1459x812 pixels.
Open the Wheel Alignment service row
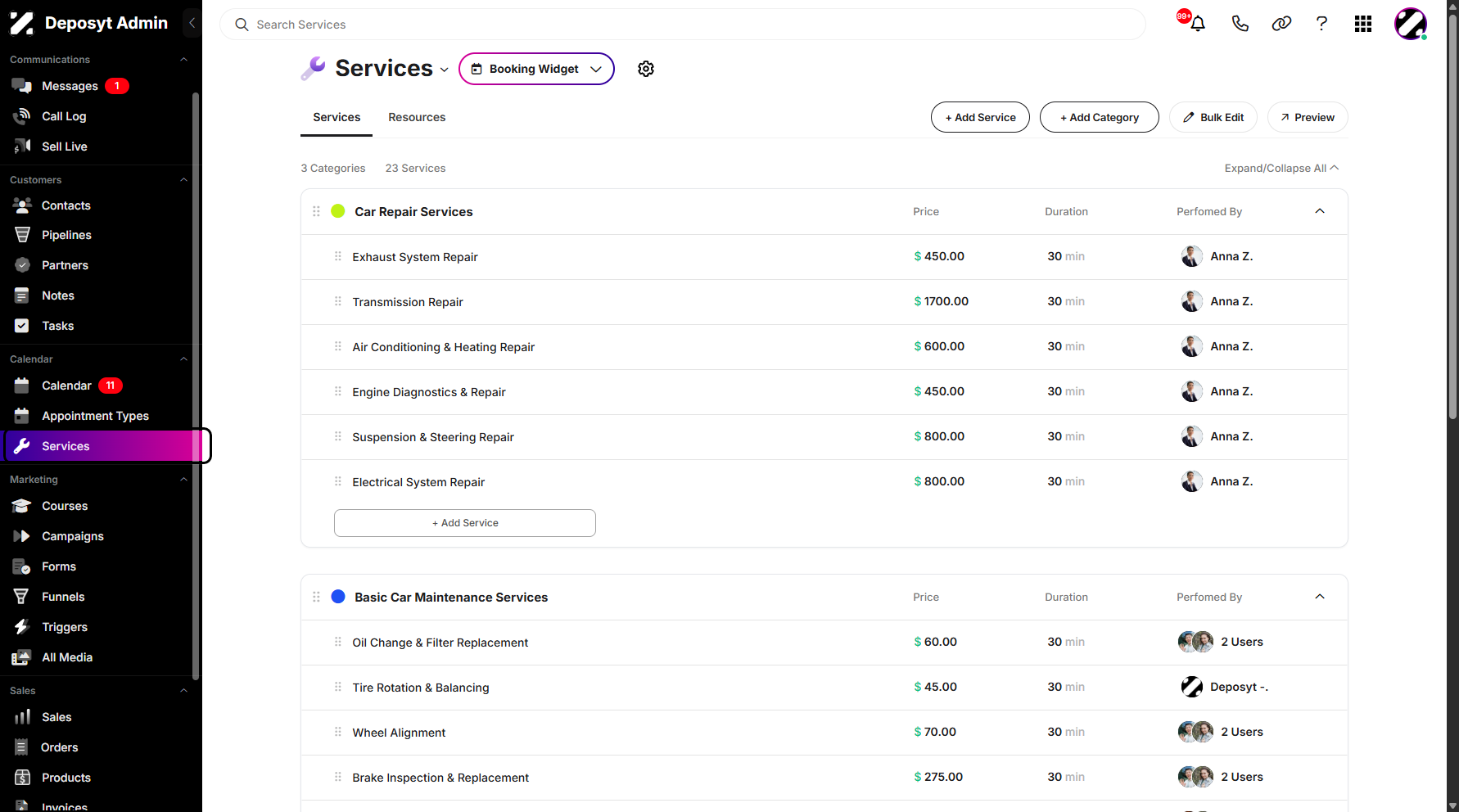pyautogui.click(x=824, y=733)
